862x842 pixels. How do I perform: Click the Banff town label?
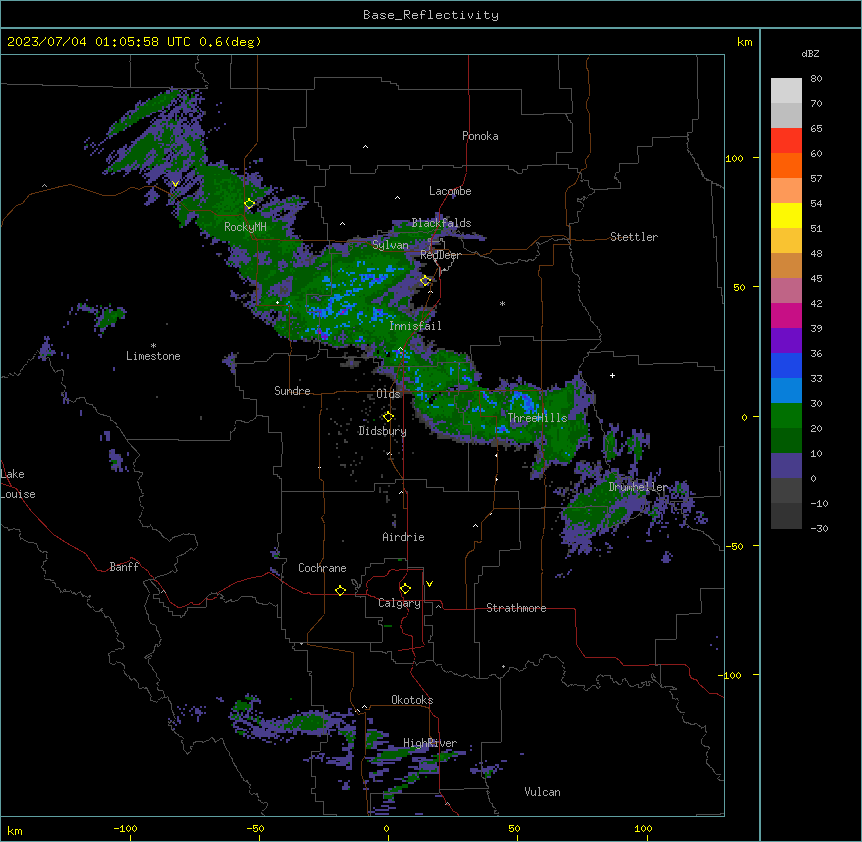tap(124, 567)
